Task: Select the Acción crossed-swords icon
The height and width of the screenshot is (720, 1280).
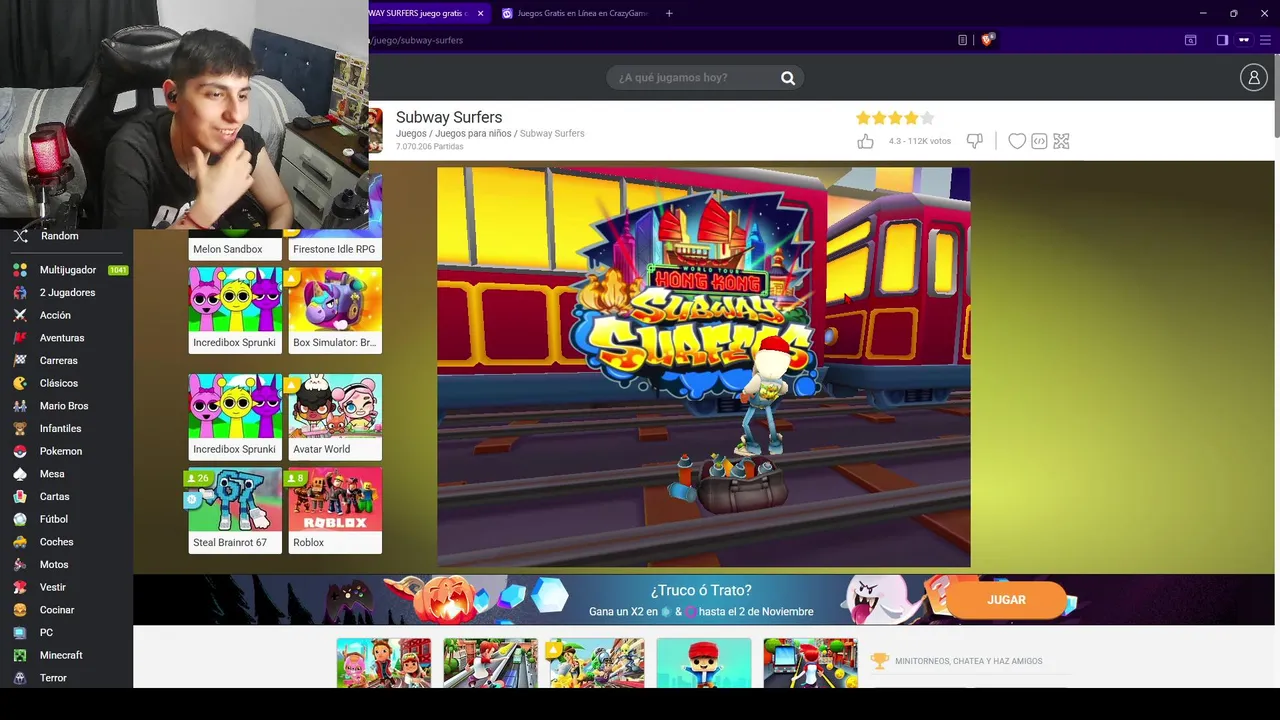Action: 20,315
